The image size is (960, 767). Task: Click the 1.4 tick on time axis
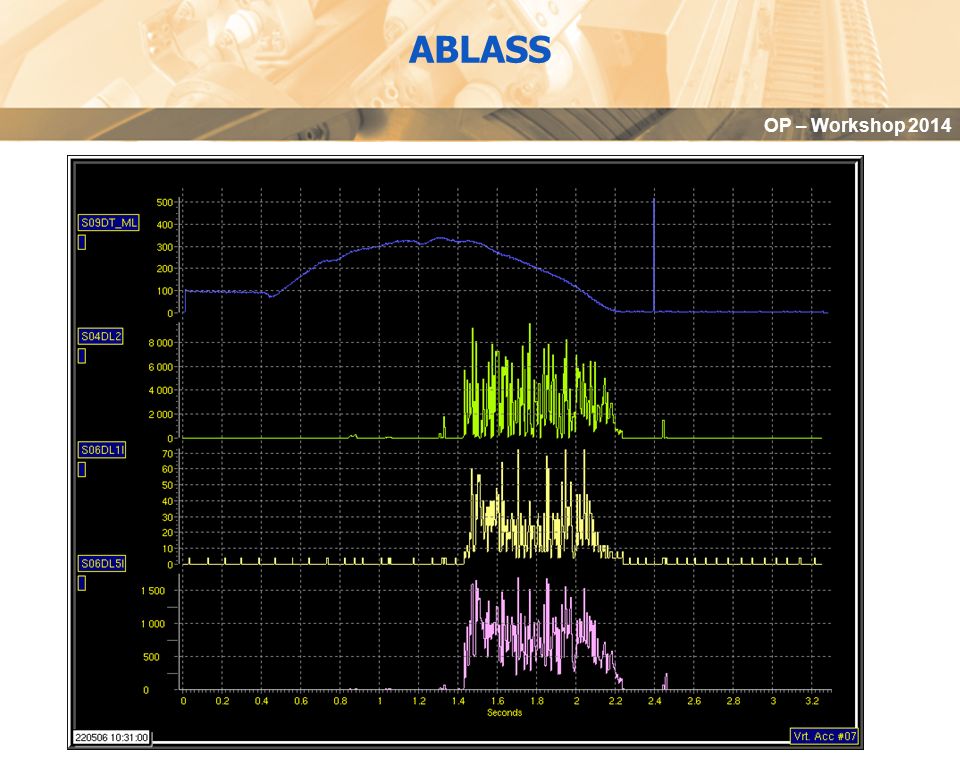pos(458,701)
